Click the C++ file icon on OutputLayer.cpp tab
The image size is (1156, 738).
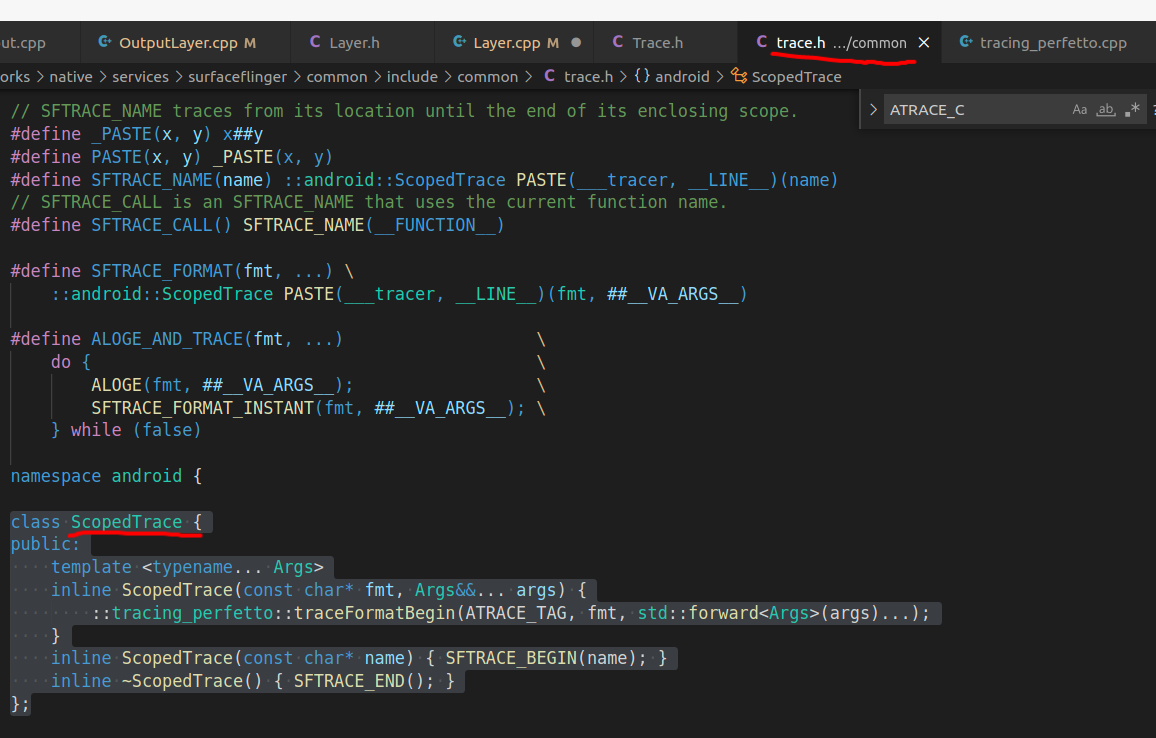105,42
